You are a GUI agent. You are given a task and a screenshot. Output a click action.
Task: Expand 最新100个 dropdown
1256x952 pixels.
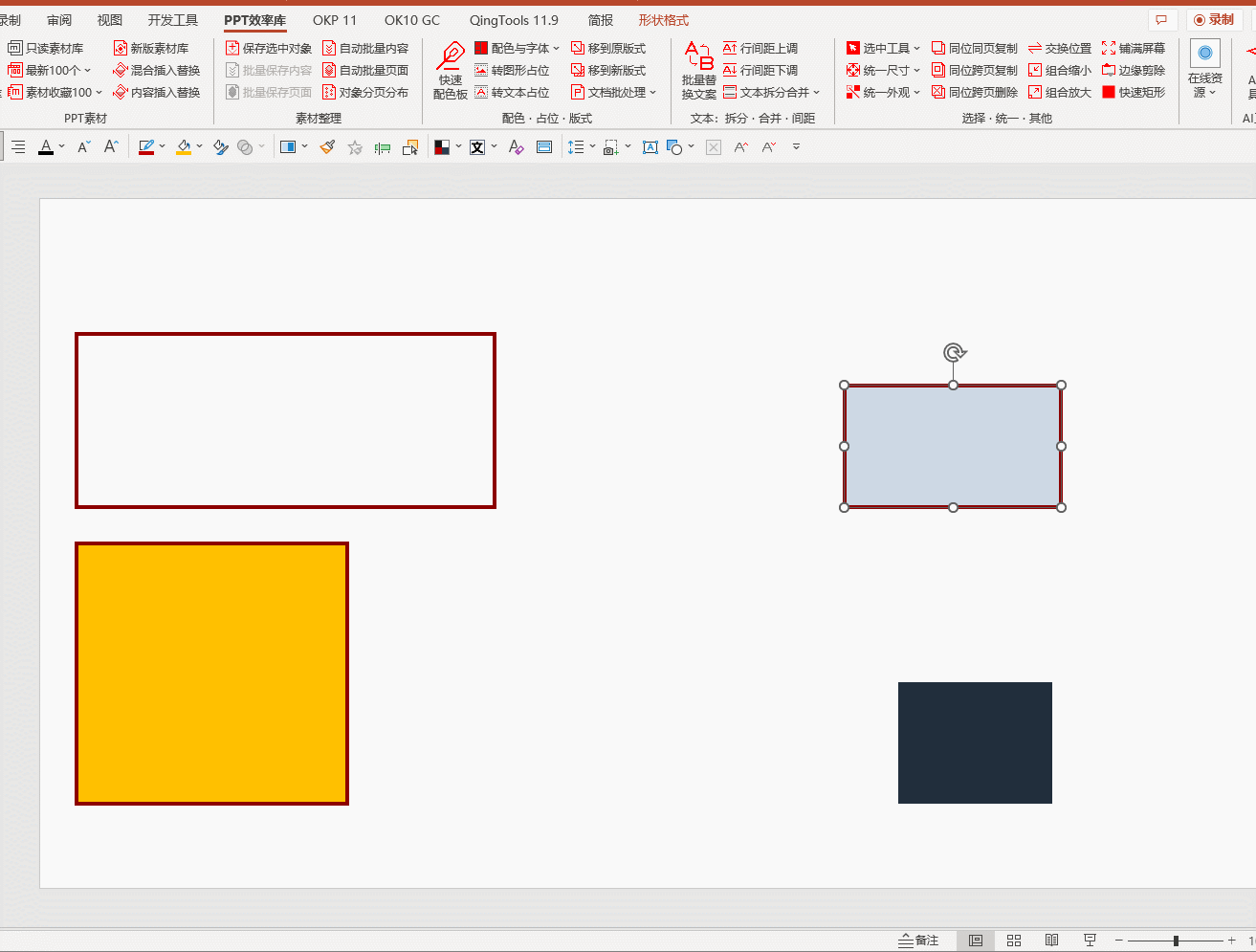(87, 70)
